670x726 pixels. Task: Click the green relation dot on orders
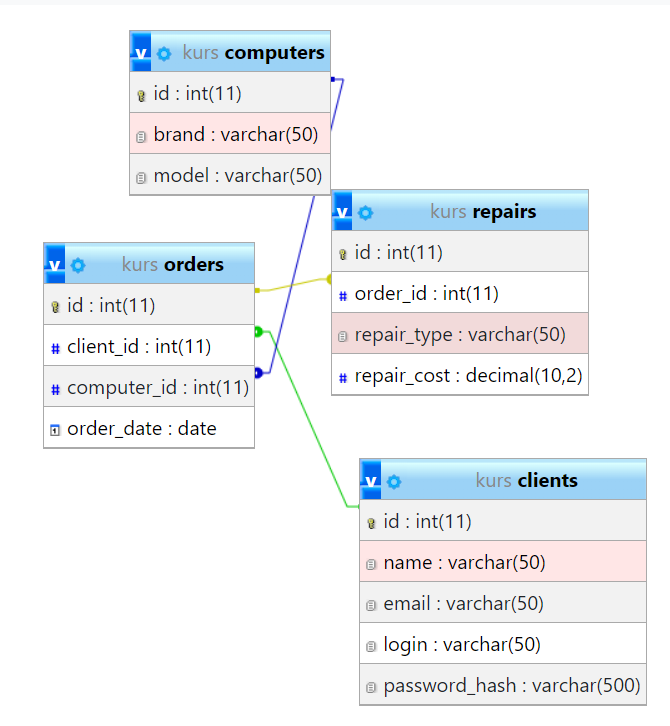(x=258, y=331)
